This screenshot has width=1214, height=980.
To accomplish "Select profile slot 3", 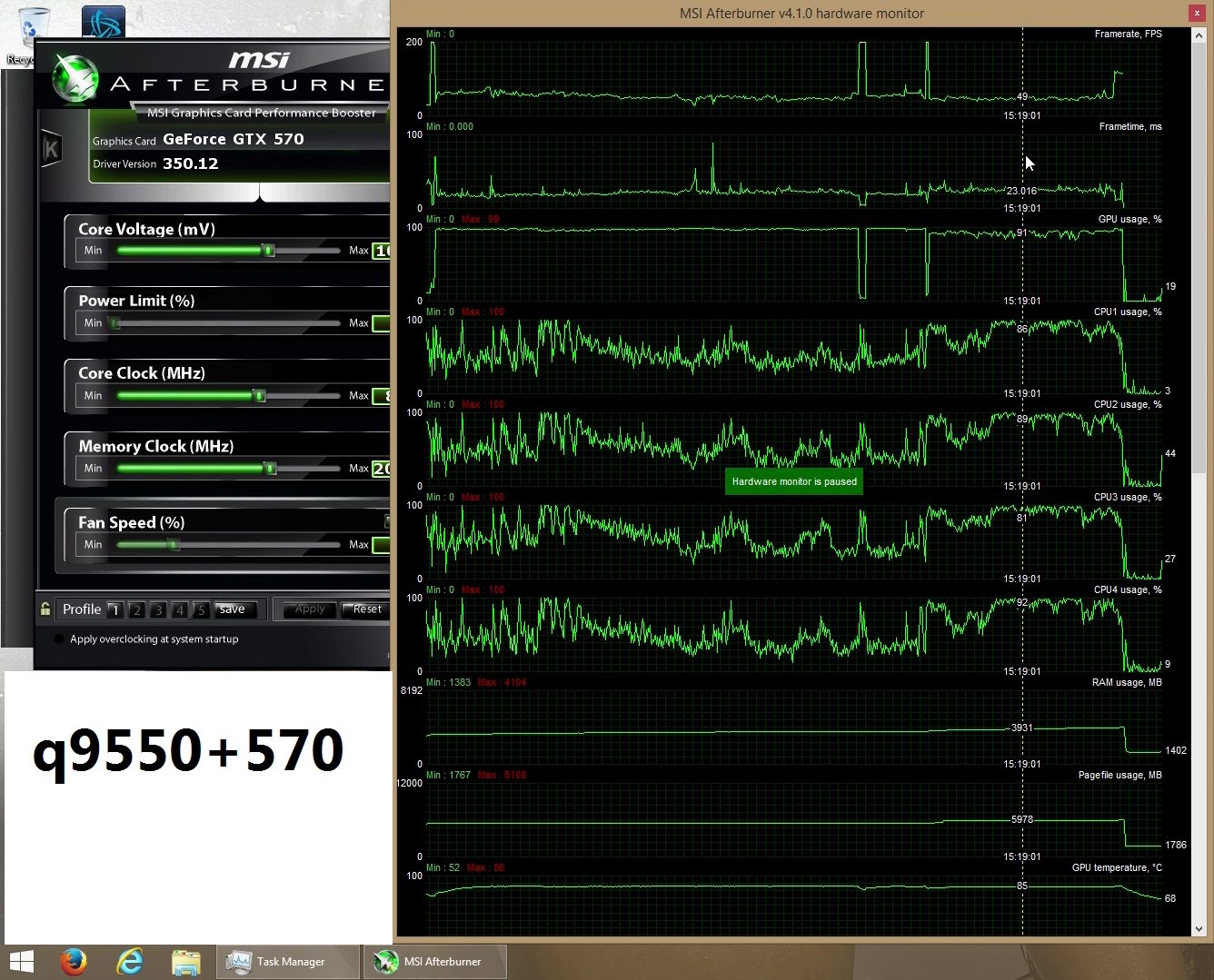I will pos(158,610).
